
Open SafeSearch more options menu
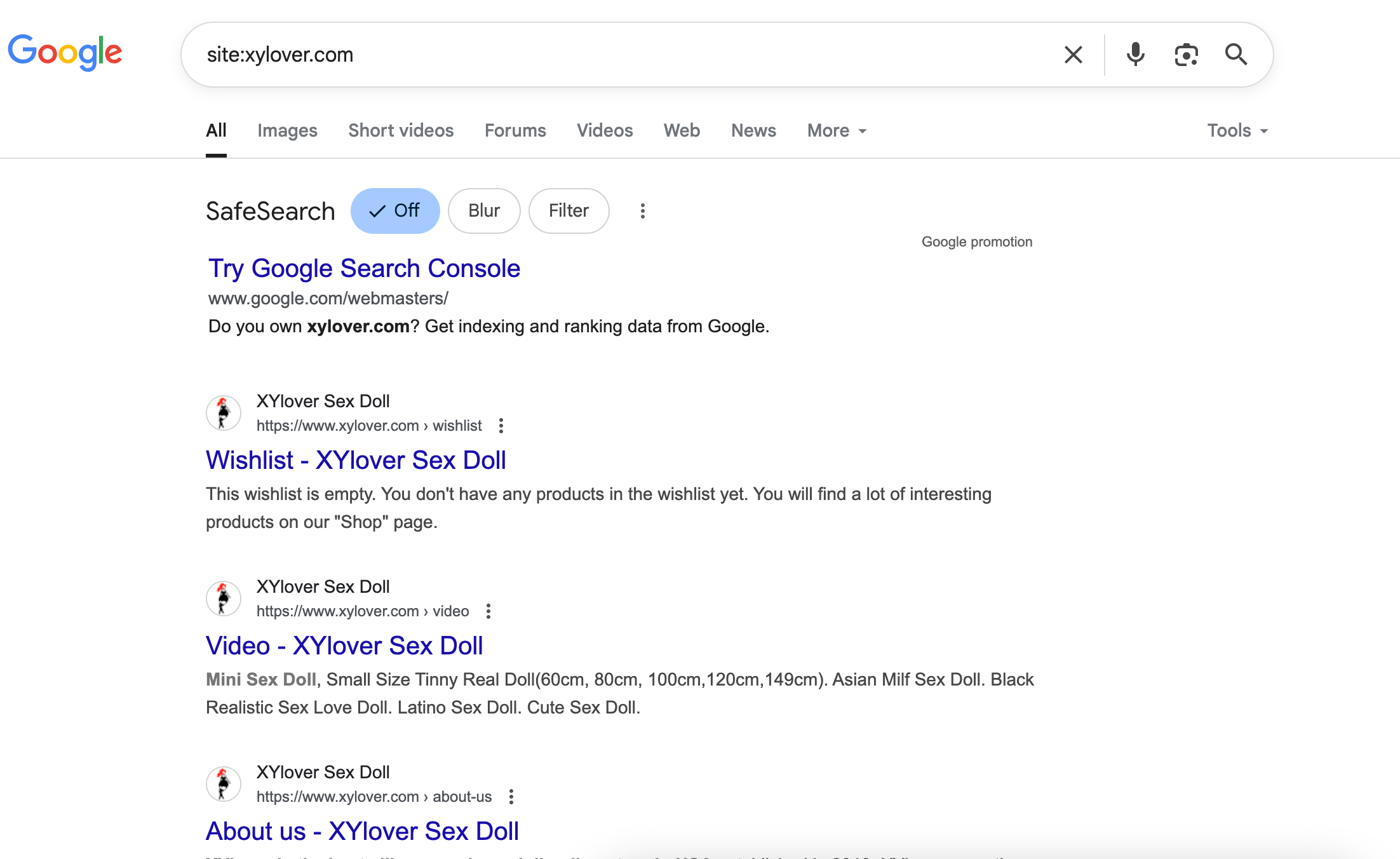pos(643,211)
